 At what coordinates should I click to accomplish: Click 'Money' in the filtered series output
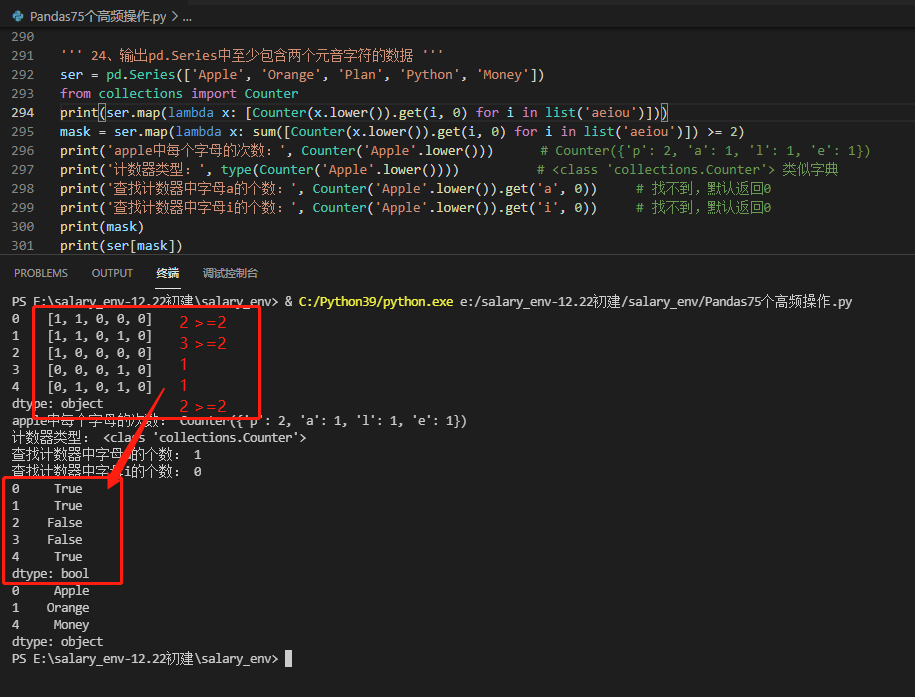coord(71,625)
